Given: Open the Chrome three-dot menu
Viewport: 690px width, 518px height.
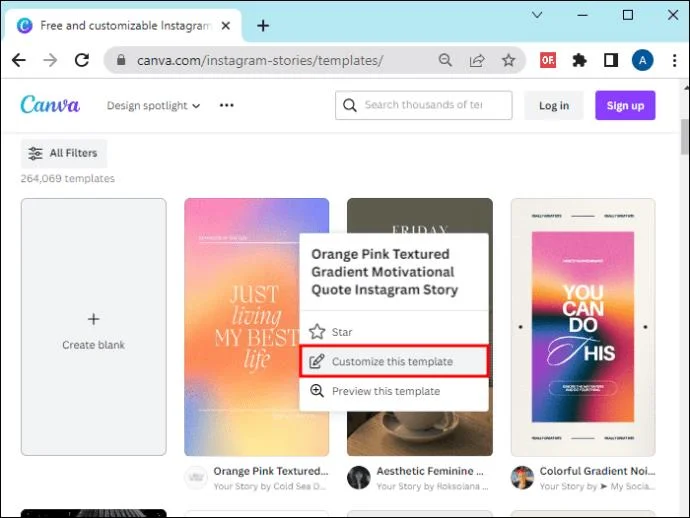Looking at the screenshot, I should coord(674,60).
